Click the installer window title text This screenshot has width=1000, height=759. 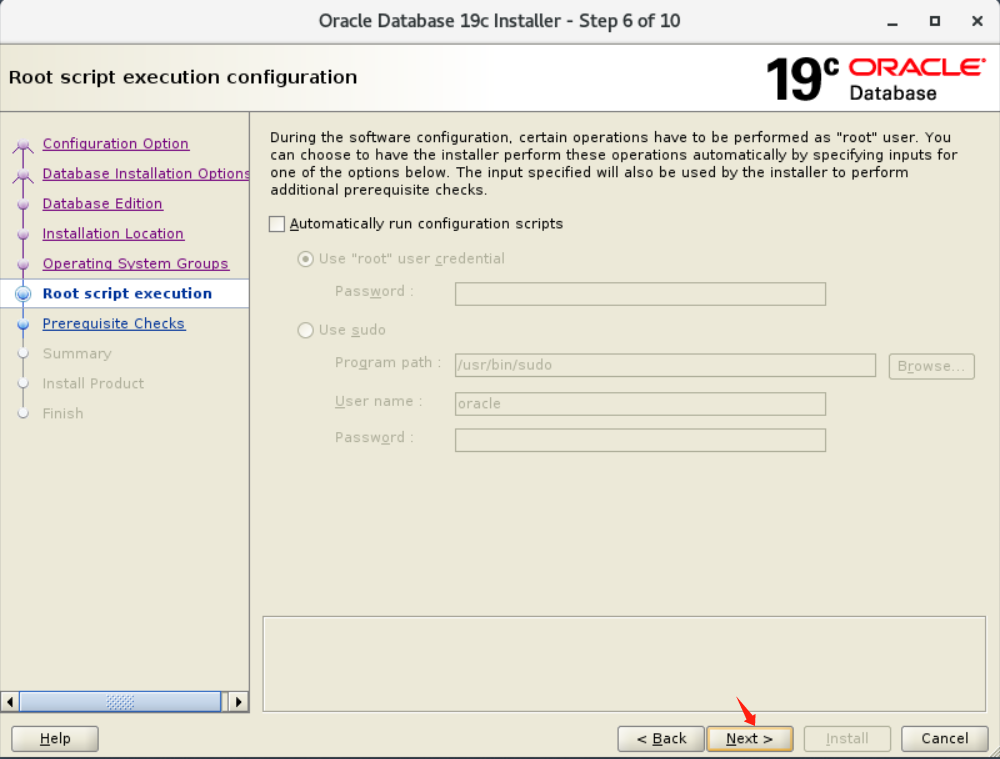click(x=499, y=21)
